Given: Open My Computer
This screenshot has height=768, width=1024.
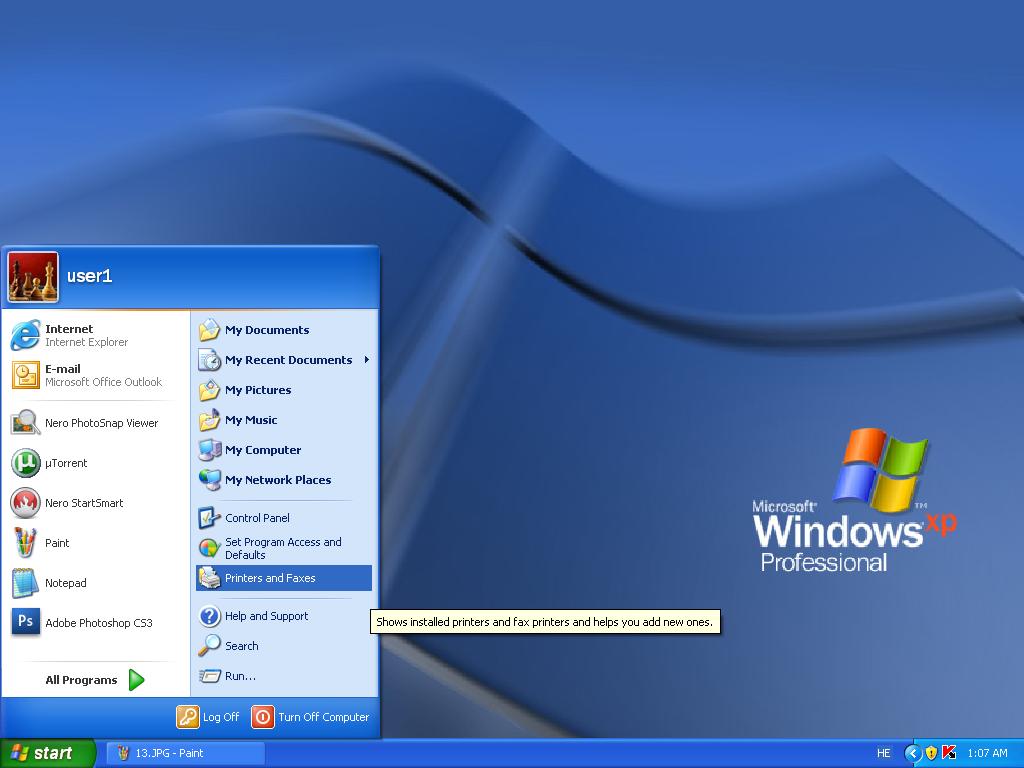Looking at the screenshot, I should coord(262,450).
